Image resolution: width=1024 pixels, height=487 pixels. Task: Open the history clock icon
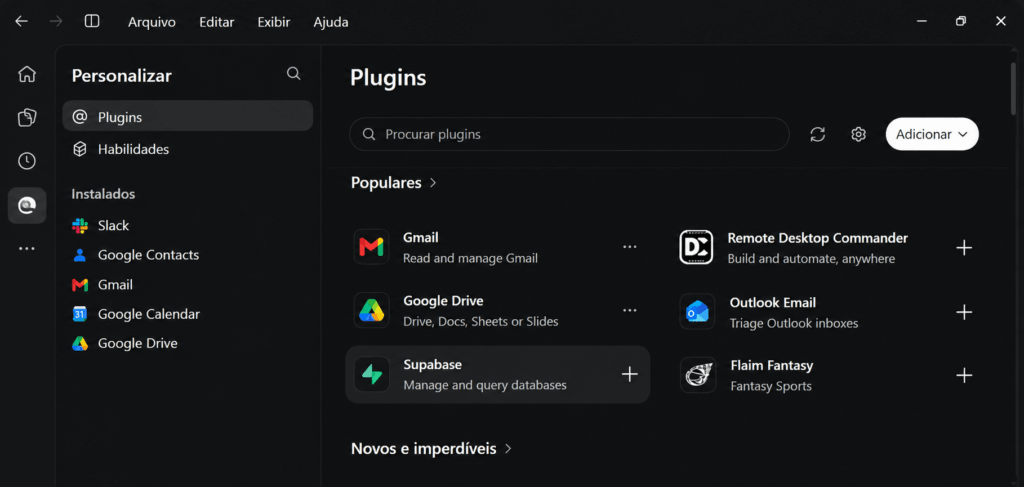(x=27, y=161)
